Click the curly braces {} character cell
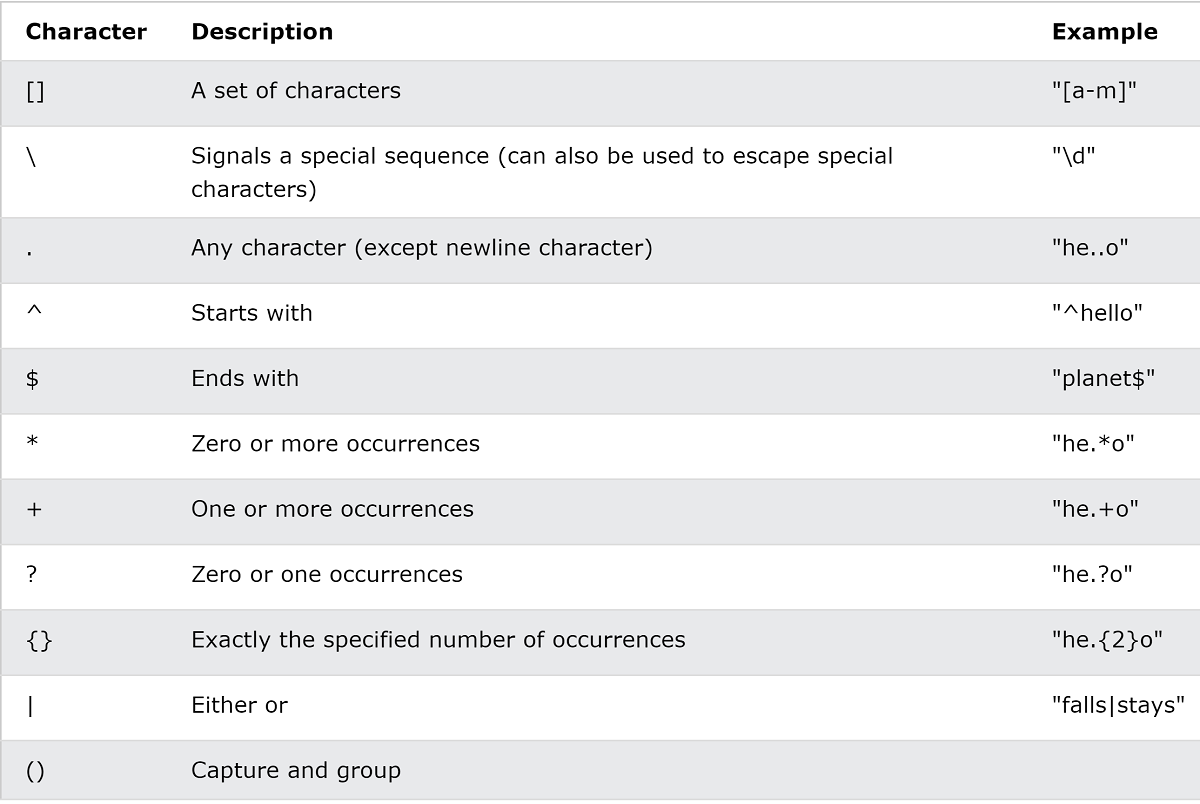Screen dimensions: 1200x804 pyautogui.click(x=39, y=640)
